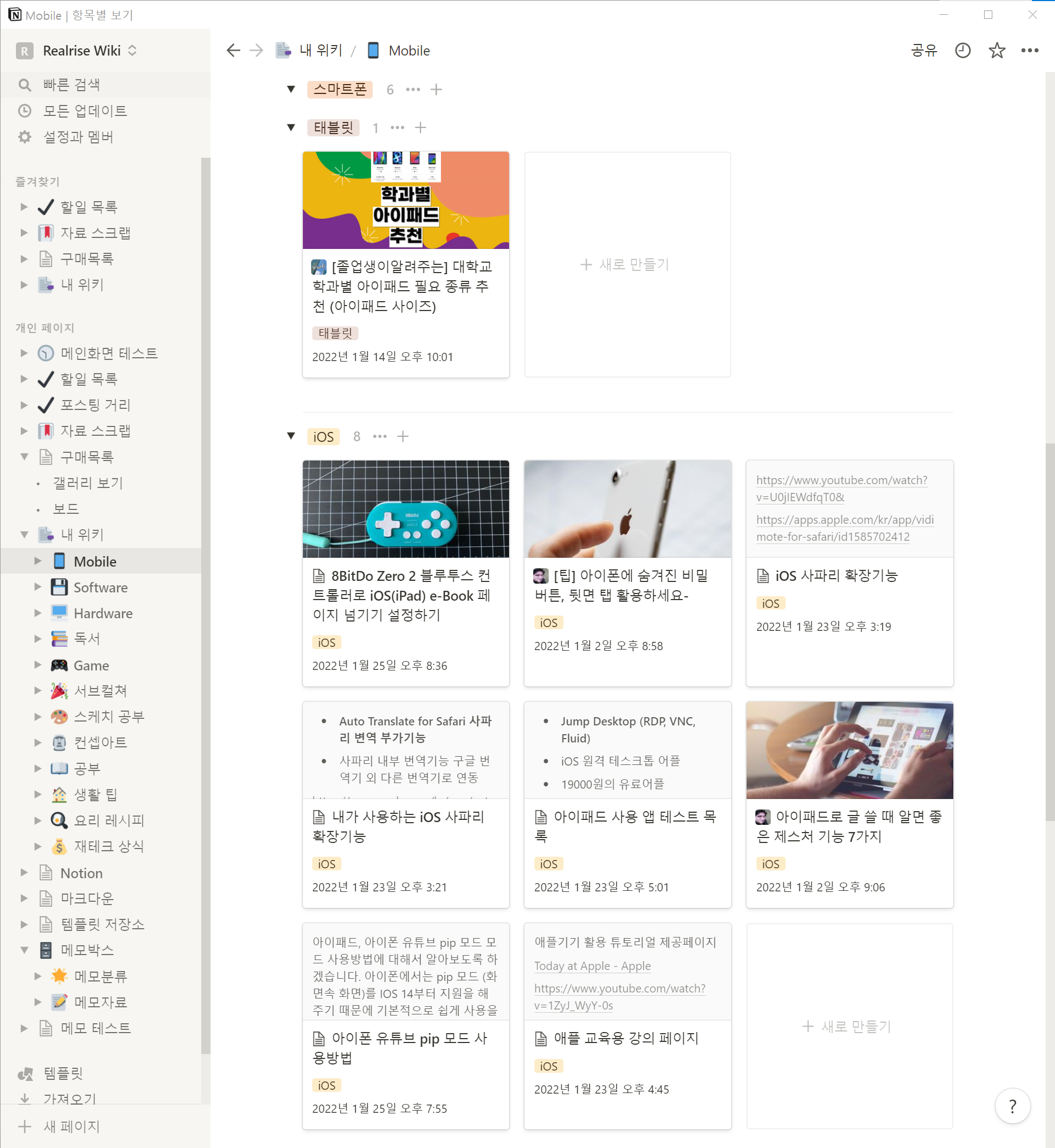Click the forward navigation arrow
Viewport: 1055px width, 1148px height.
coord(256,51)
